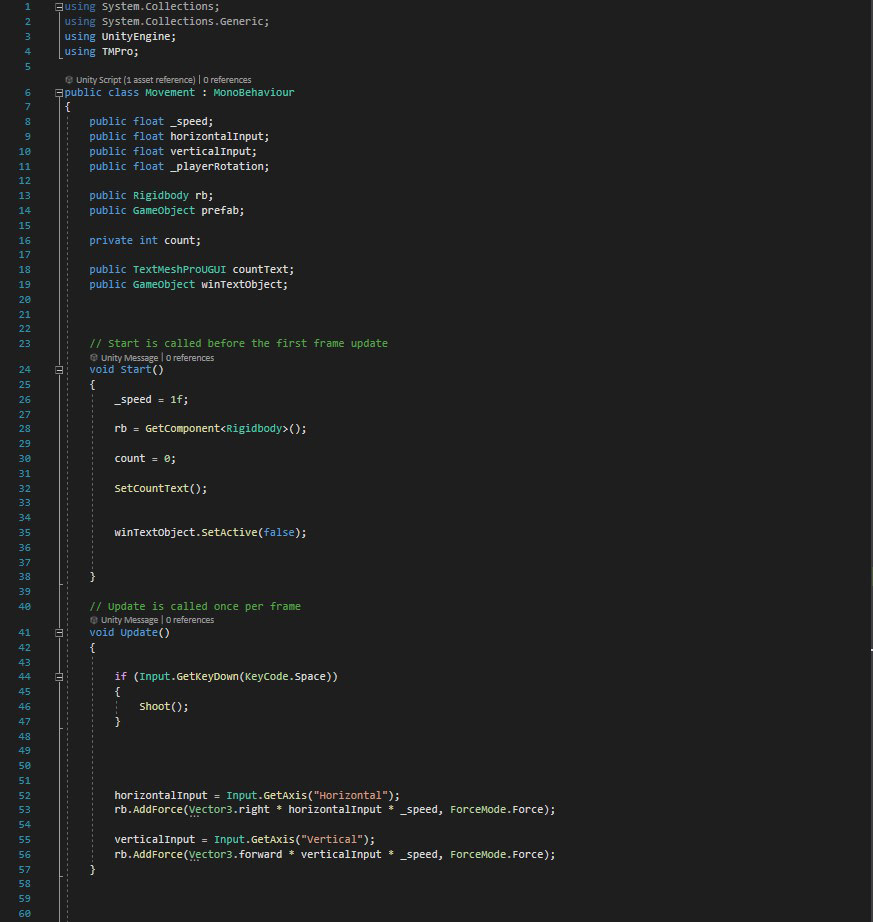Click 'count = 0;' statement

tap(145, 459)
